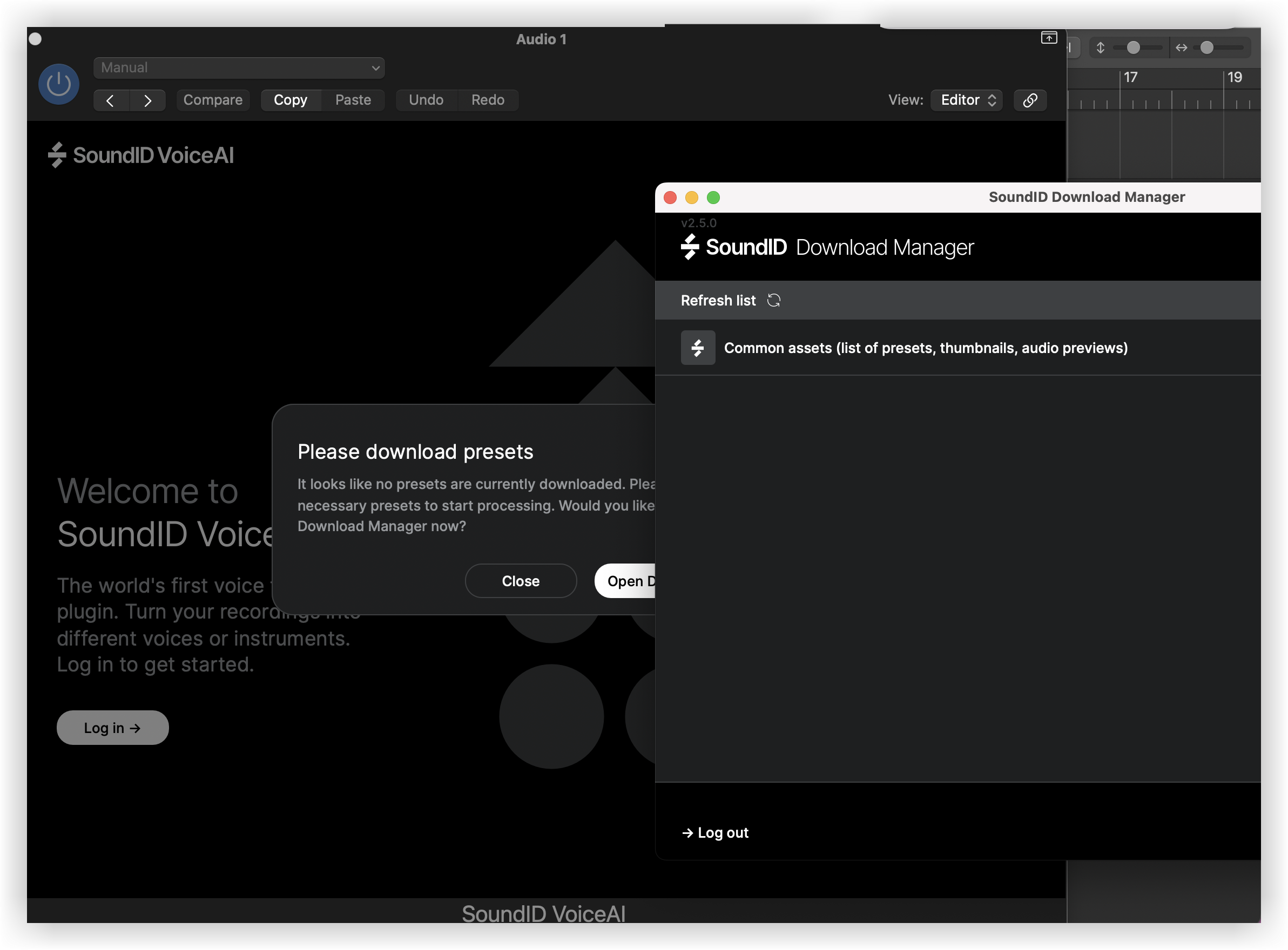
Task: Click the plugin window expand icon
Action: tap(1049, 38)
